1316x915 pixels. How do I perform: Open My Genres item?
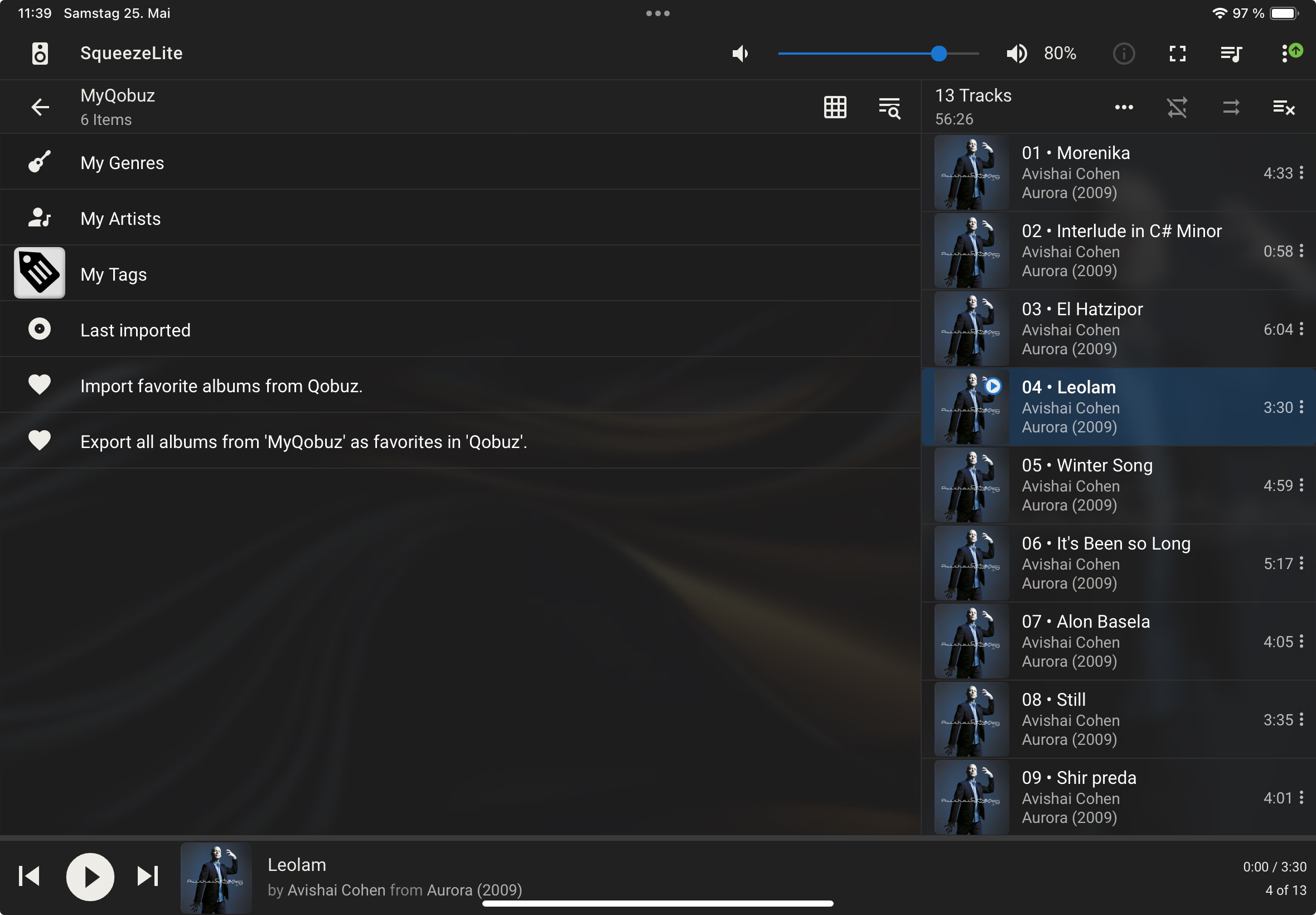[122, 163]
